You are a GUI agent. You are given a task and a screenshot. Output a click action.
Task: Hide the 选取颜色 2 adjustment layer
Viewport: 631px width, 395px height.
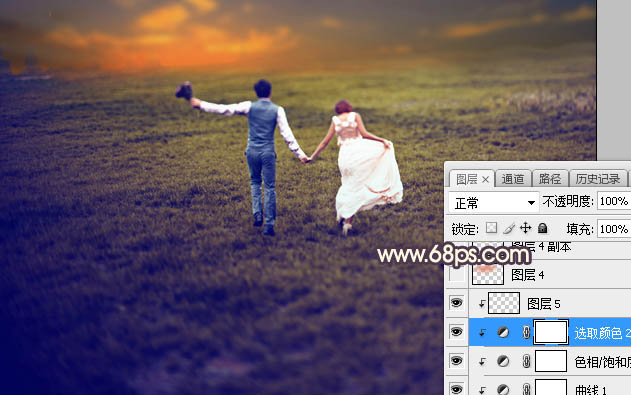point(457,332)
